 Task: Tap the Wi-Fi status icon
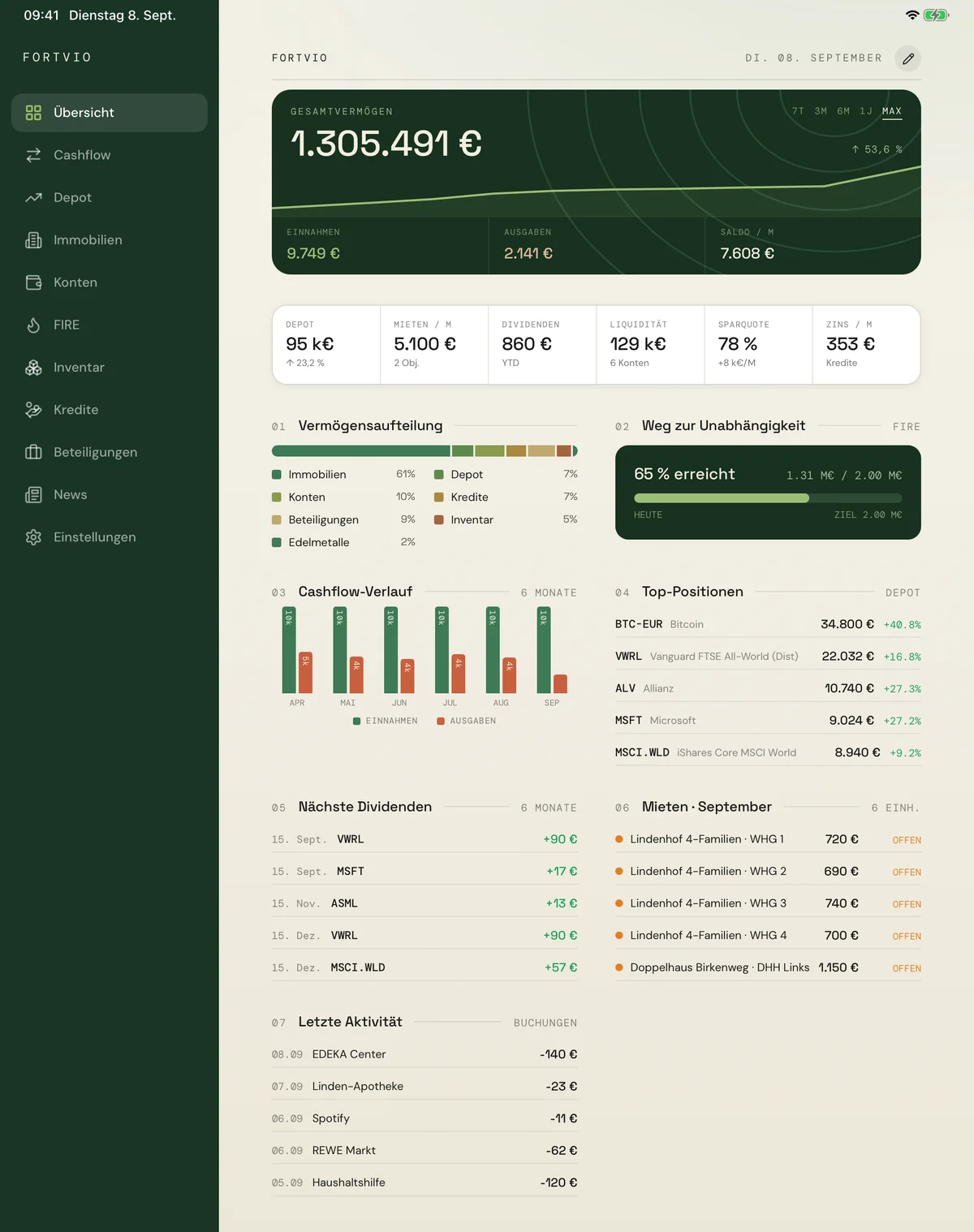(x=912, y=15)
